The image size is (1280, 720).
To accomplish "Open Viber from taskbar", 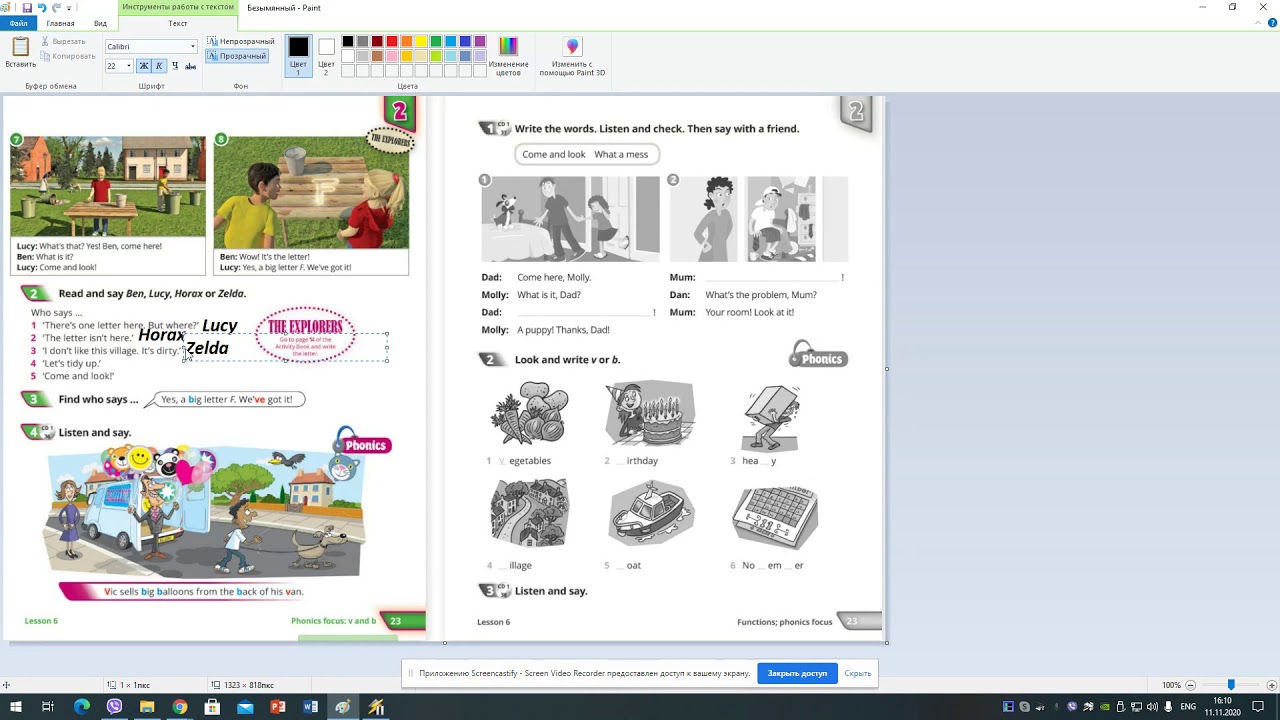I will (114, 707).
